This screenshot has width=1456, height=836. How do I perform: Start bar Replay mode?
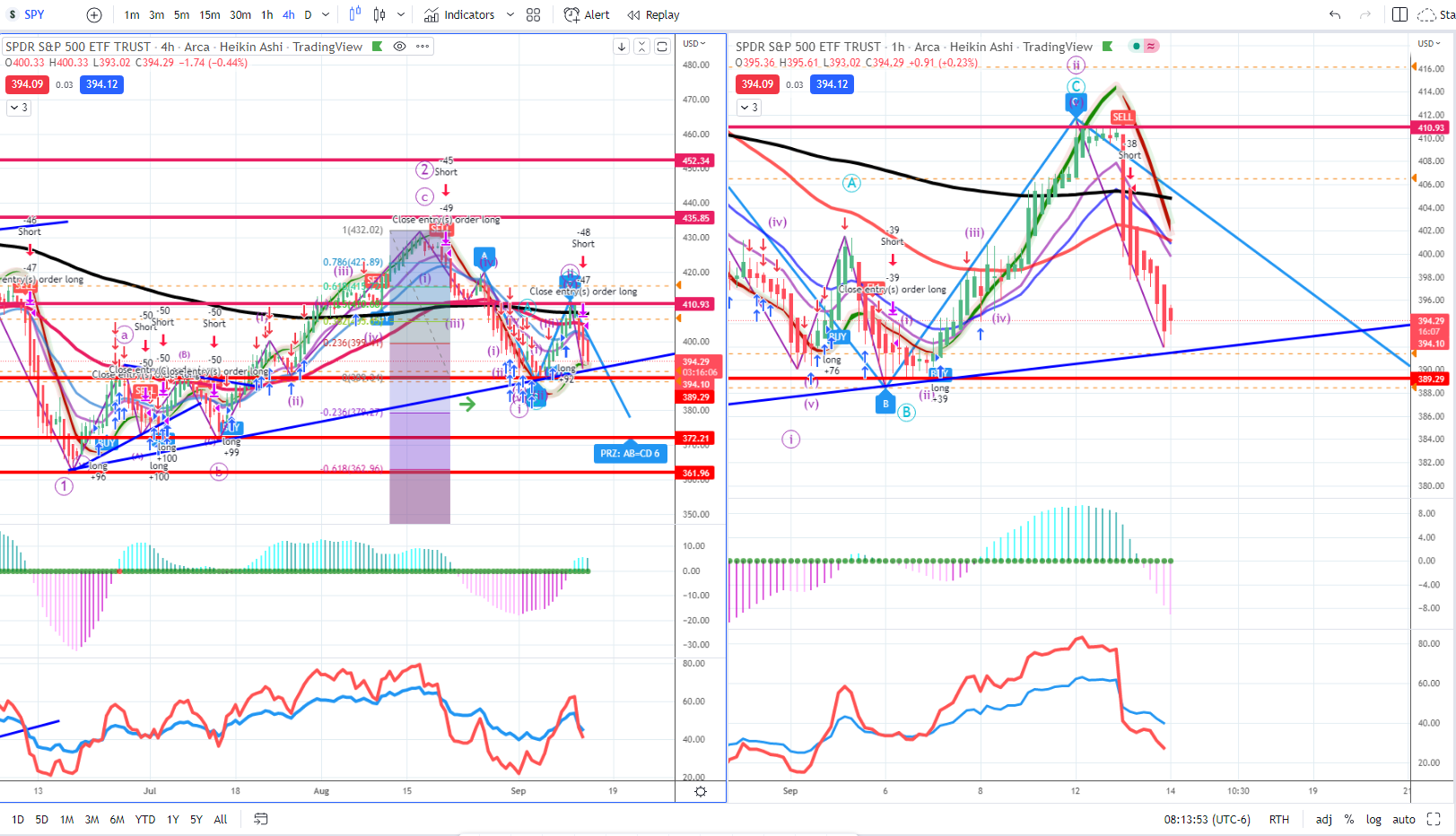tap(653, 14)
